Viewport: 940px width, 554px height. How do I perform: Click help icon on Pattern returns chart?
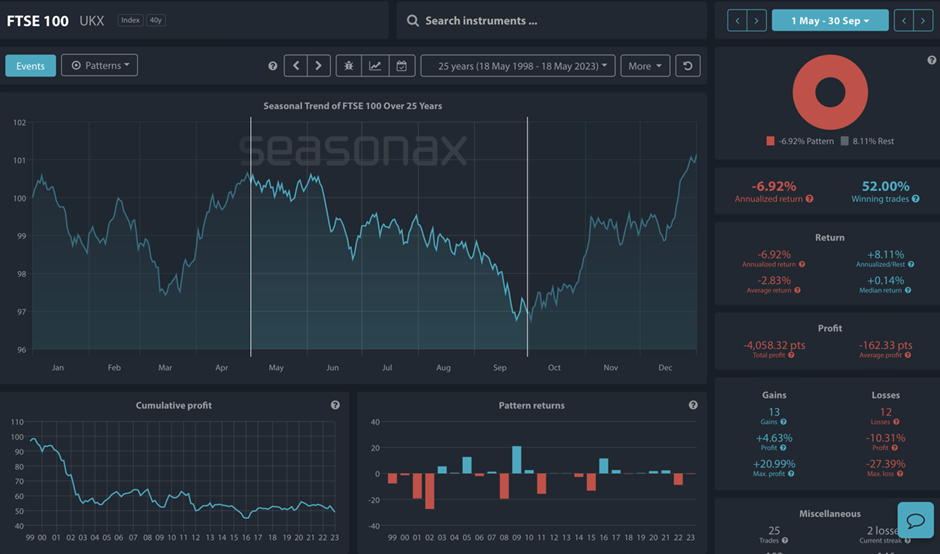(693, 405)
